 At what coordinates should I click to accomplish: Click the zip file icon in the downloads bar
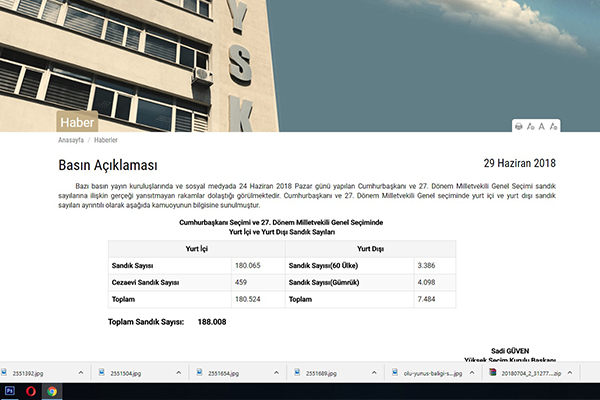(x=492, y=372)
